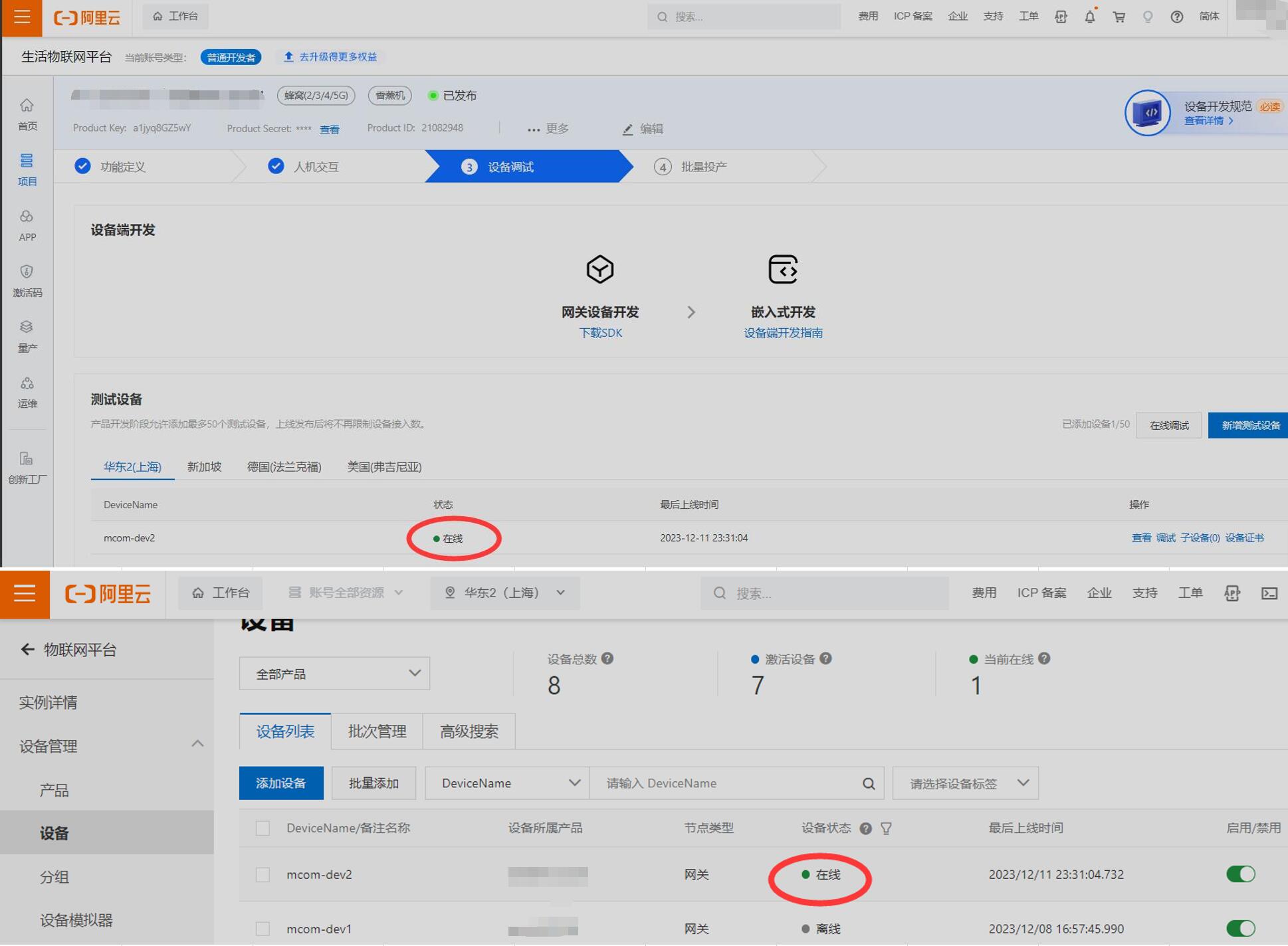Screen dimensions: 1288x946
Task: Open the 华东2（上海）region dropdown
Action: pyautogui.click(x=505, y=593)
